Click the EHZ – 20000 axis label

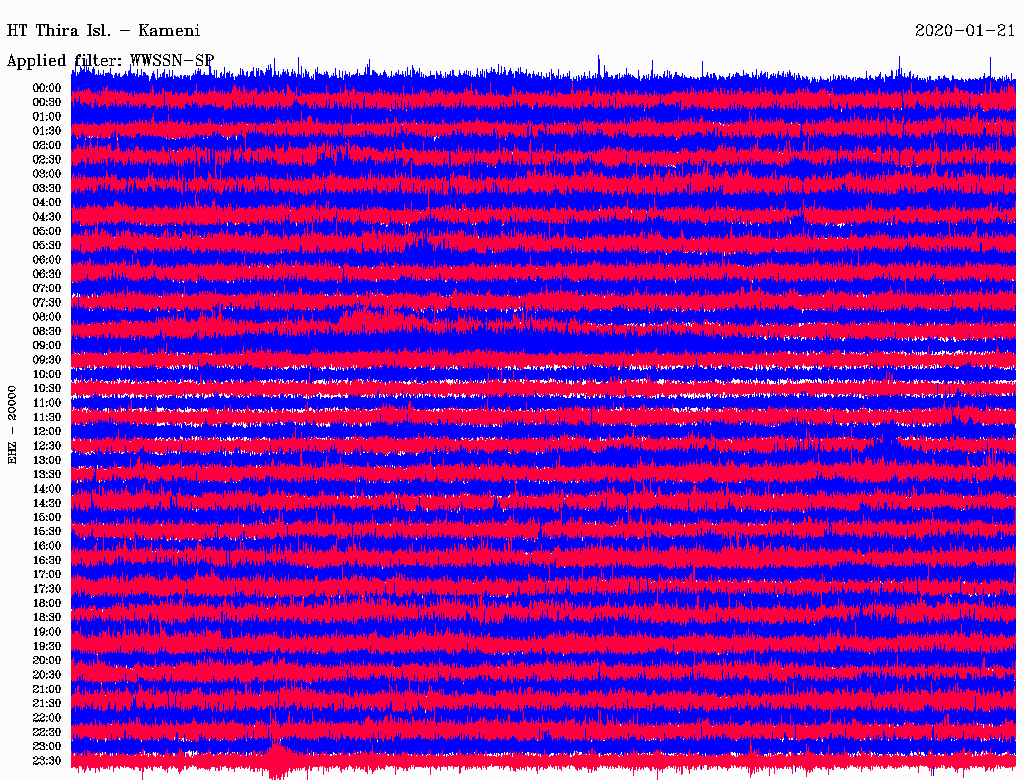pyautogui.click(x=12, y=425)
